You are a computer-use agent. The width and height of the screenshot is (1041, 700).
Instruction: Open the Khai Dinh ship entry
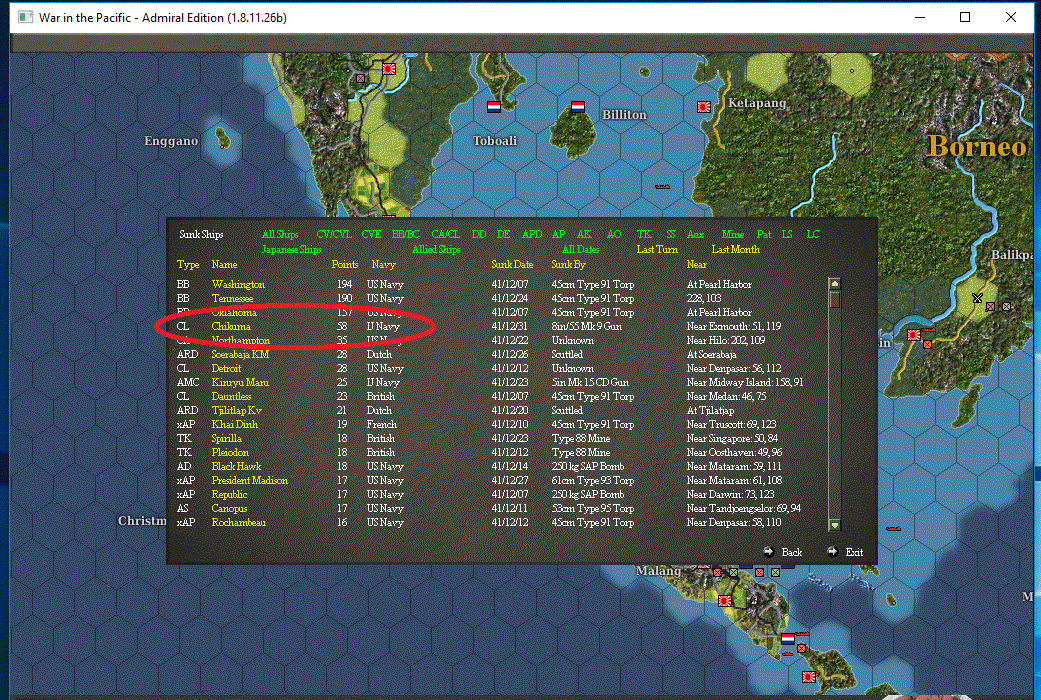pos(234,424)
